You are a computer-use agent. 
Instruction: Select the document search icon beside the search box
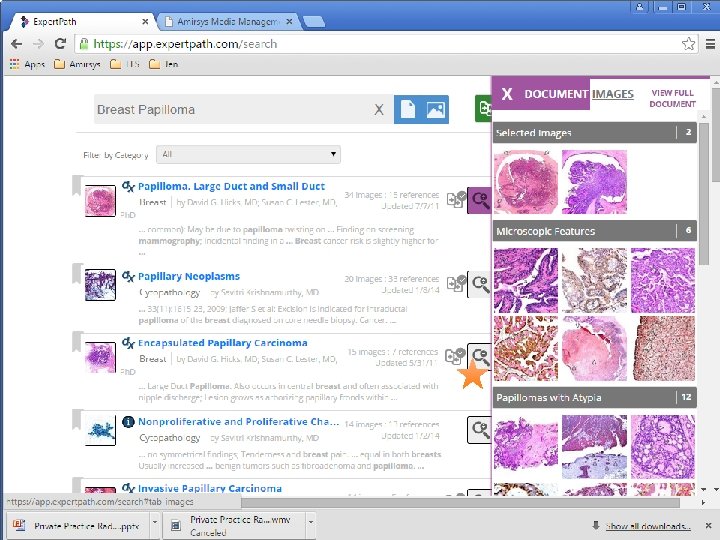[407, 109]
